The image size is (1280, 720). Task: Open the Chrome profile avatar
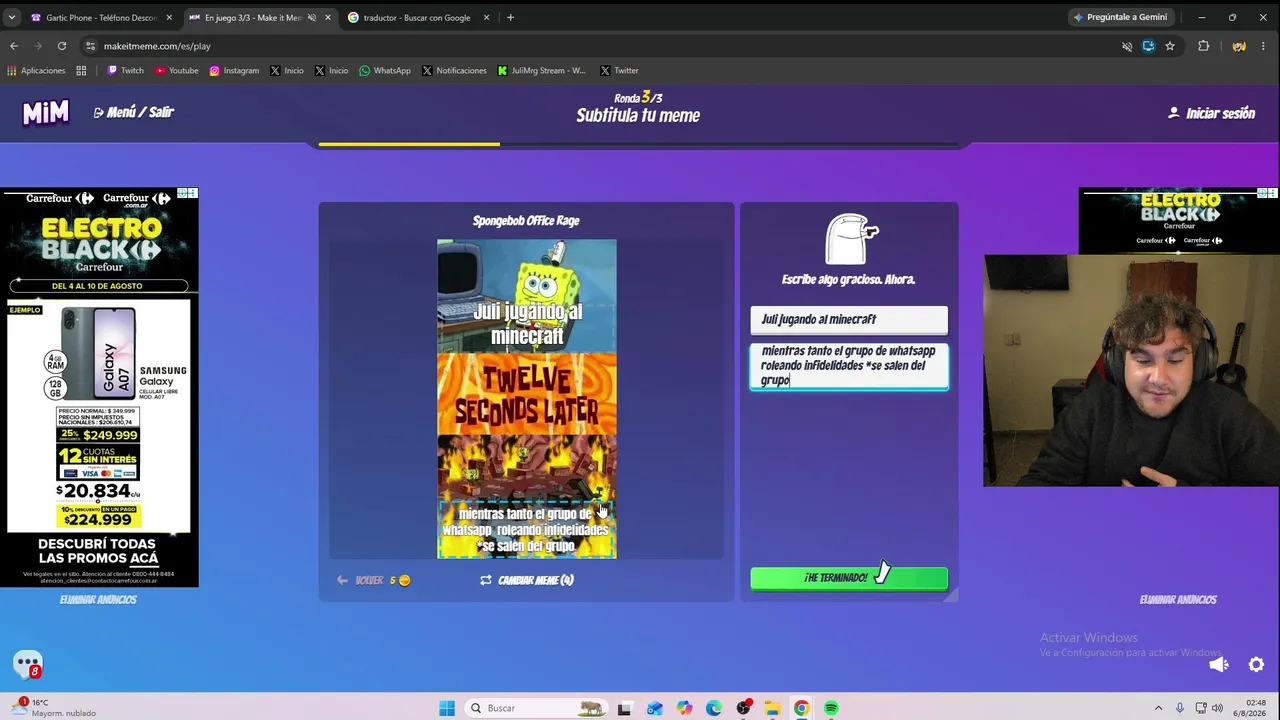pyautogui.click(x=1239, y=46)
